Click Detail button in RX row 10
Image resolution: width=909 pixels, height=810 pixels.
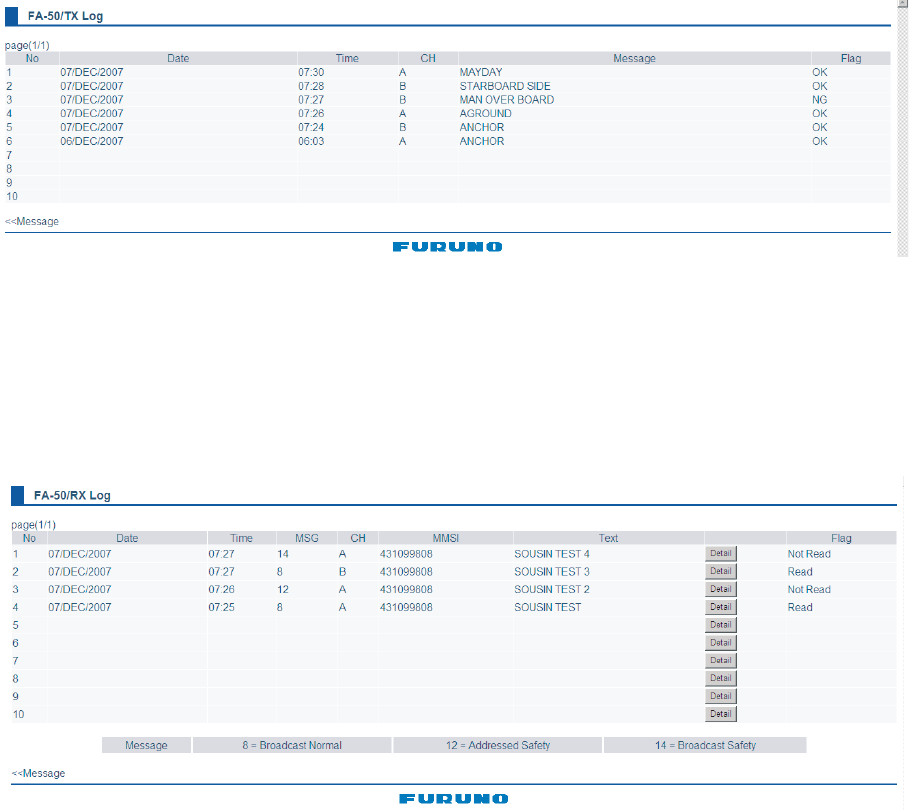click(721, 714)
